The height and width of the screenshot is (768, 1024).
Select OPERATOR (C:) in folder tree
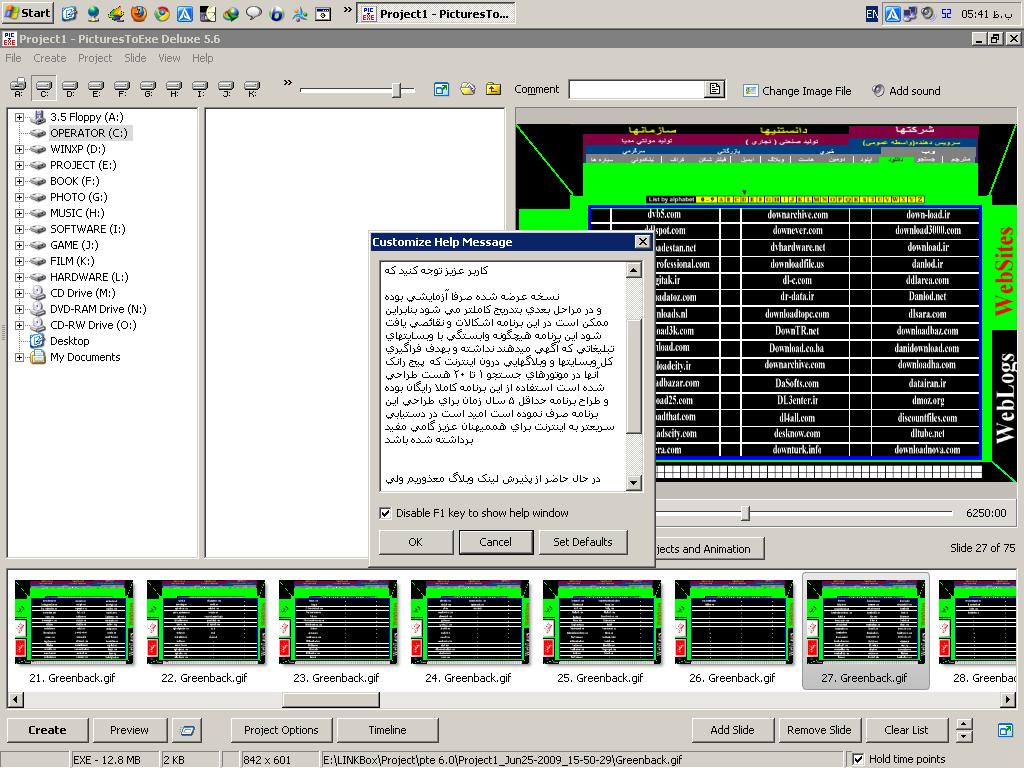(x=88, y=133)
